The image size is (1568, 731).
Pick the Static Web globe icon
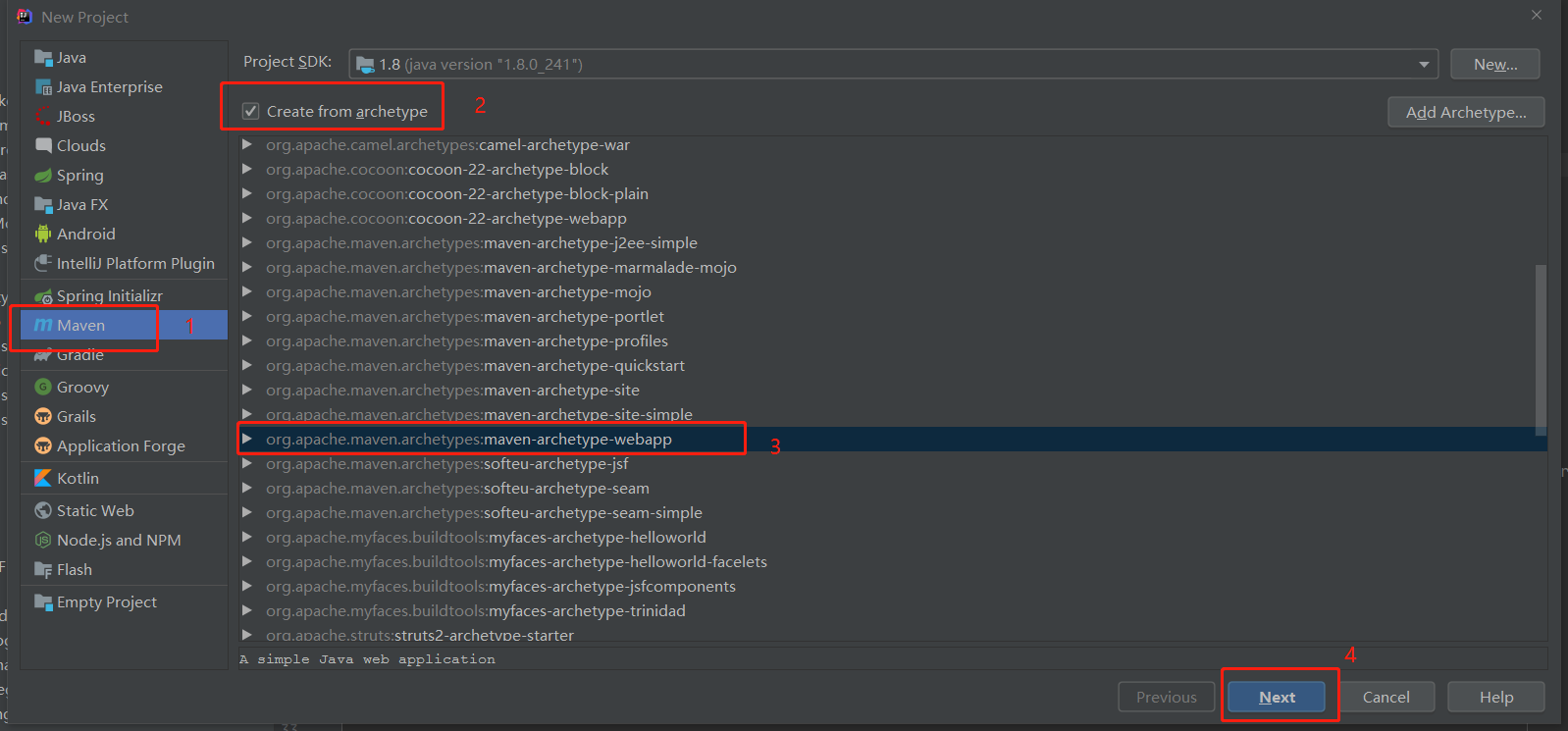pyautogui.click(x=43, y=511)
